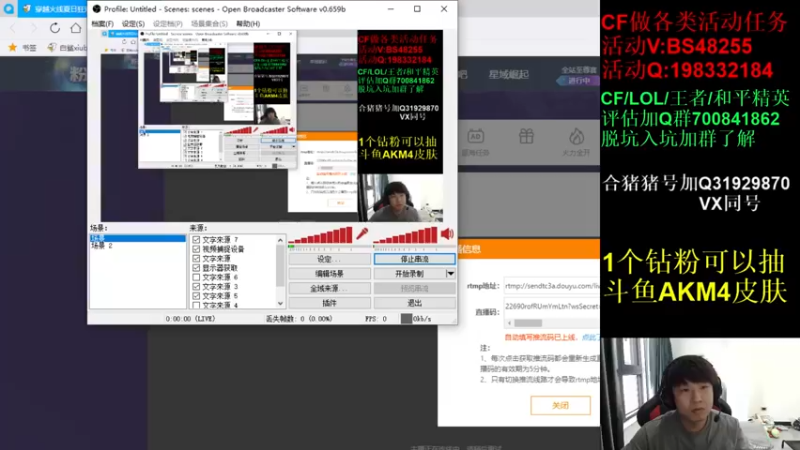Click the 自鱼xiub bookmark favicon
The width and height of the screenshot is (800, 450).
point(52,47)
